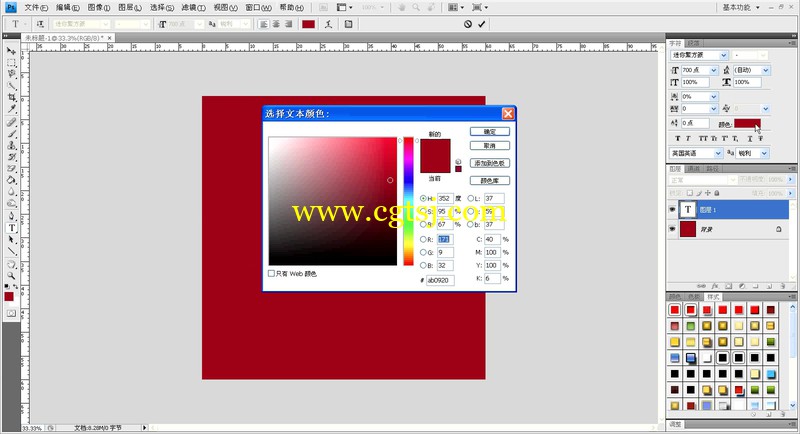Apply Faux Italic in Character panel

(x=688, y=138)
